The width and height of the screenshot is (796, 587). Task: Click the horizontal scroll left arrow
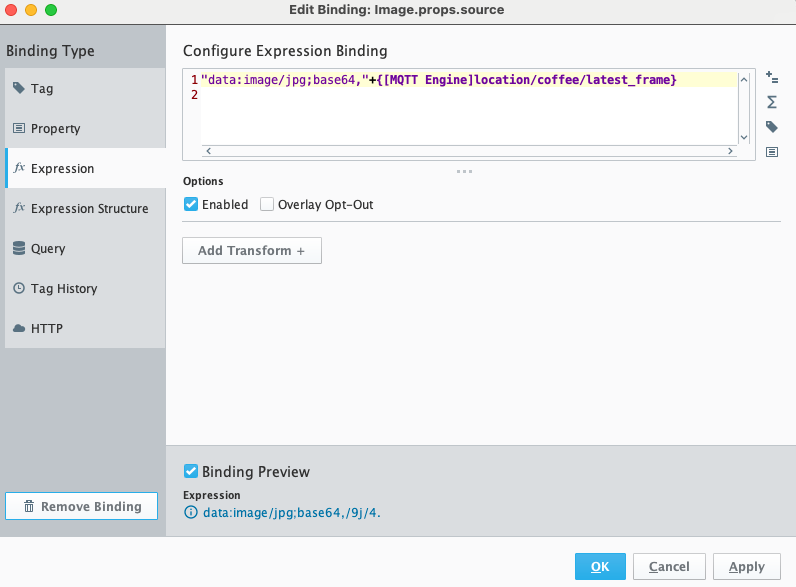(209, 151)
